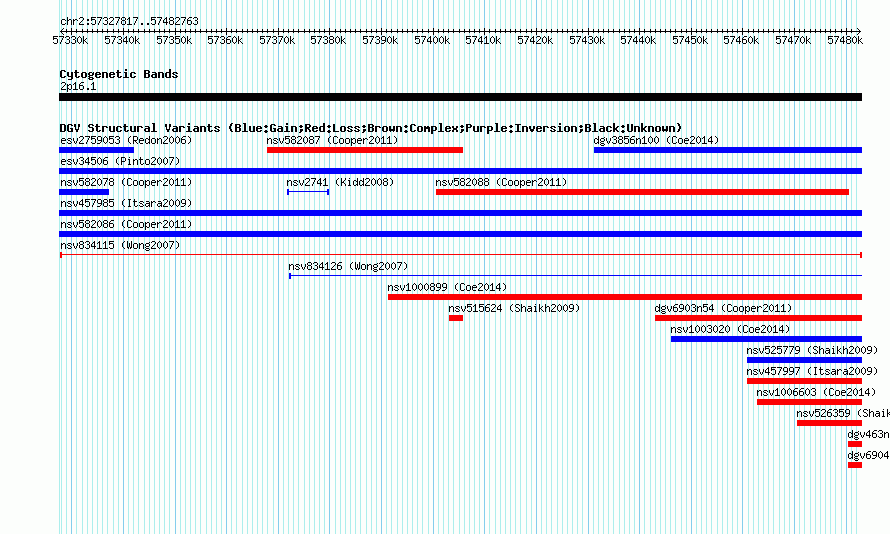Click the 57390k ruler tick label
This screenshot has width=890, height=534.
tap(380, 40)
